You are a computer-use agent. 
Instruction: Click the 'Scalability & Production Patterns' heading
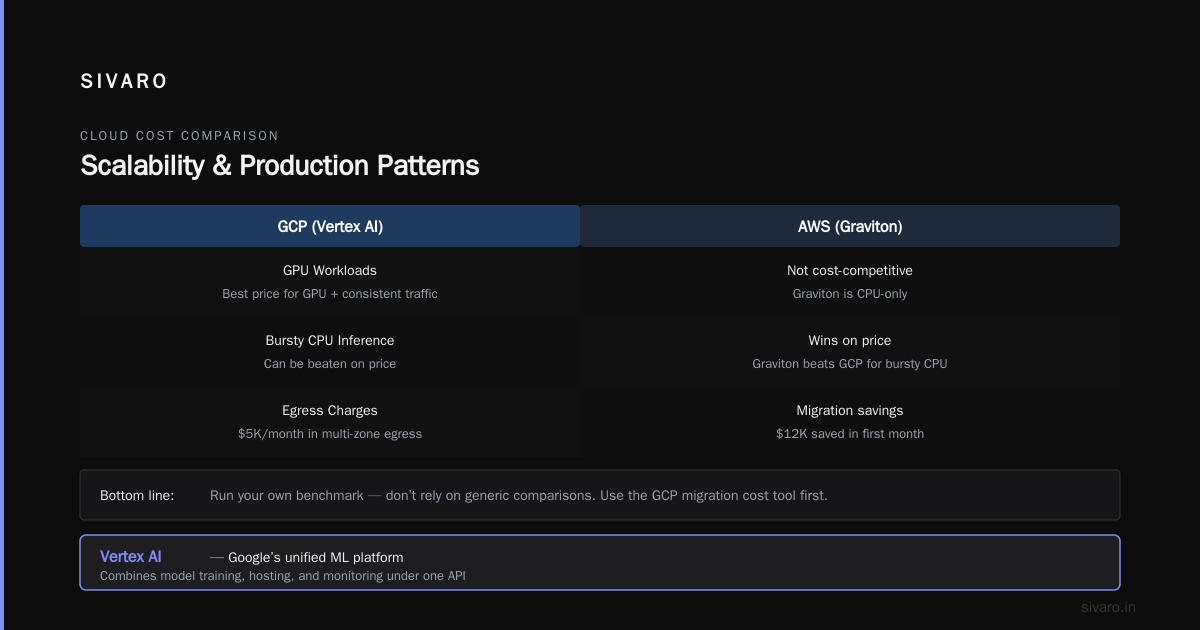tap(280, 165)
